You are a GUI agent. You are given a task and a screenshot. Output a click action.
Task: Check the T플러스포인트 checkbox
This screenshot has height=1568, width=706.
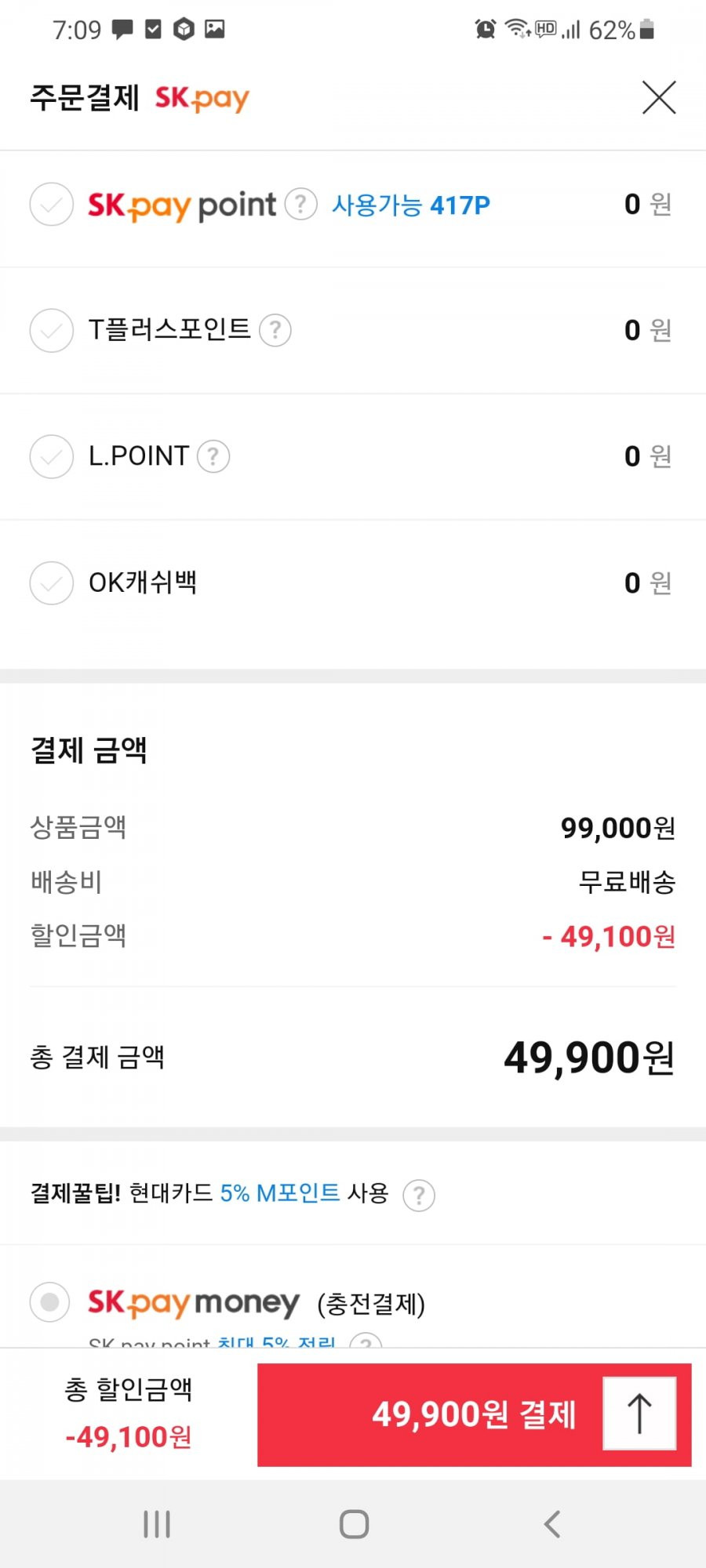pyautogui.click(x=52, y=330)
